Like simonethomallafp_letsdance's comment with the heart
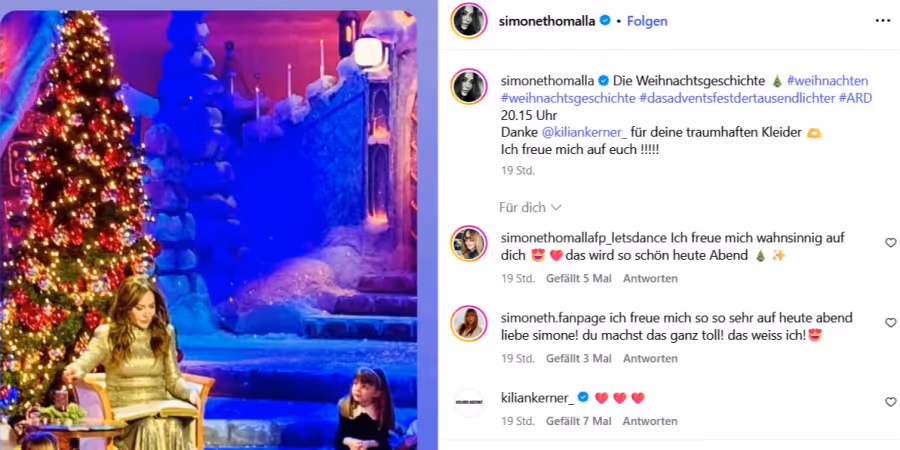 [890, 243]
